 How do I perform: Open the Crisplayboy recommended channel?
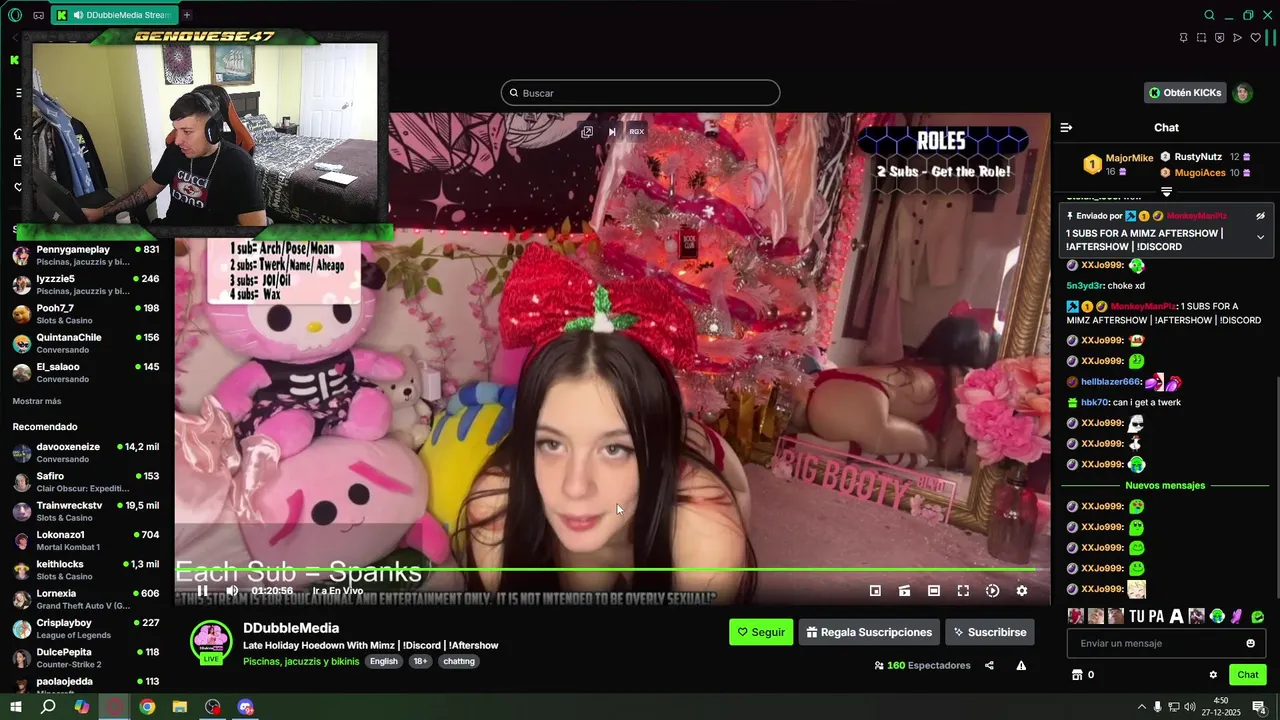click(x=86, y=628)
